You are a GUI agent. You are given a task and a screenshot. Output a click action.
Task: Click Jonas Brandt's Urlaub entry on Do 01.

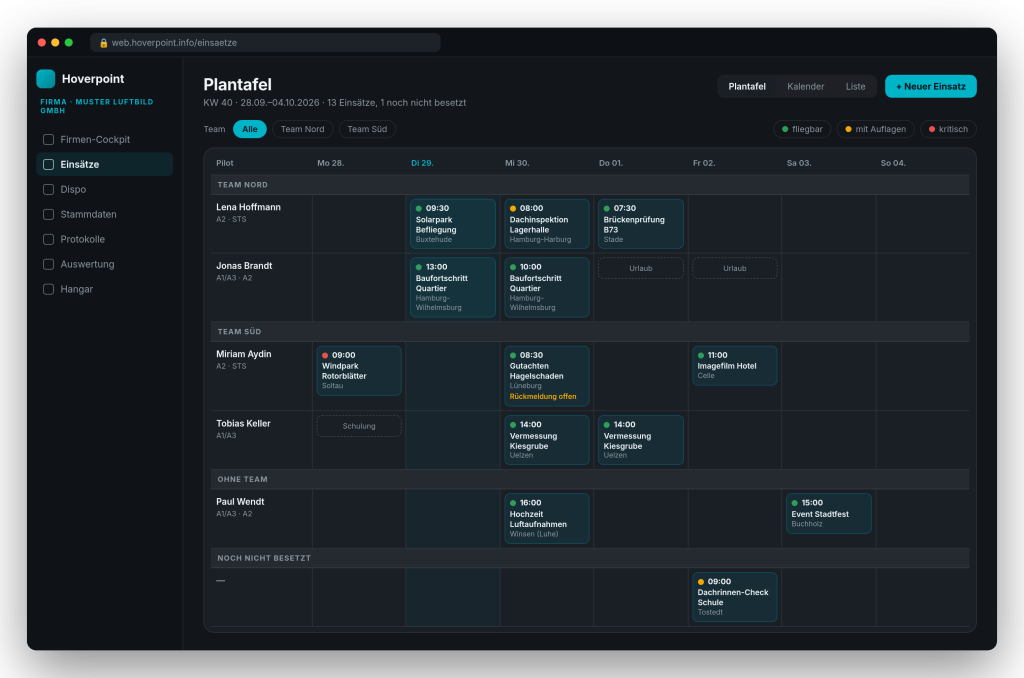[x=641, y=268]
